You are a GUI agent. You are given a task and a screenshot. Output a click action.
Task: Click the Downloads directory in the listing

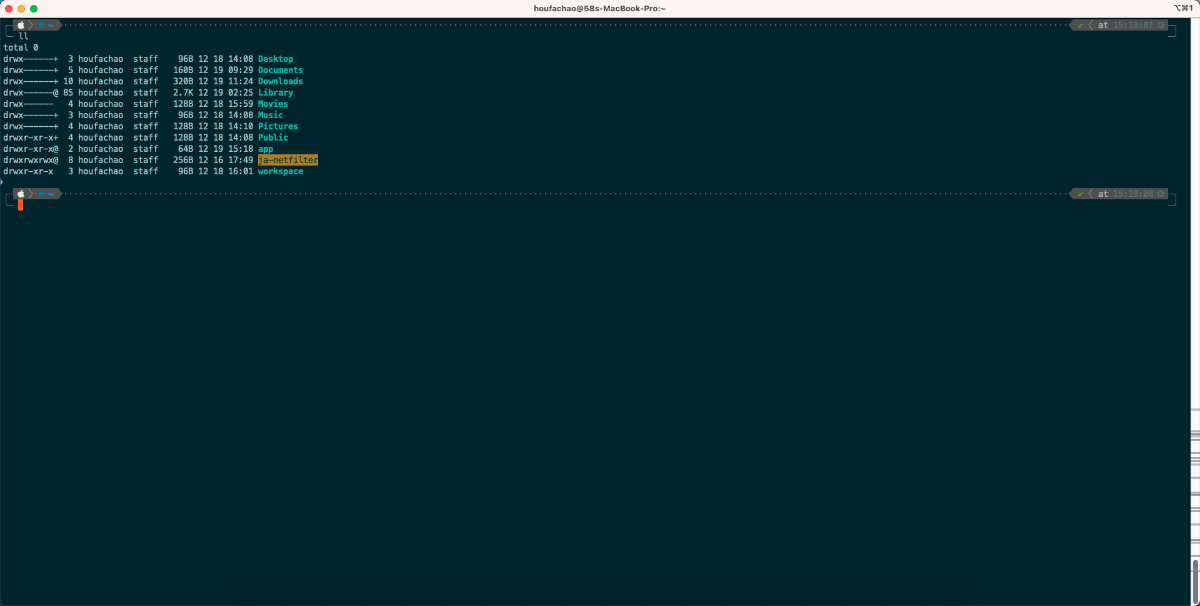(x=281, y=81)
